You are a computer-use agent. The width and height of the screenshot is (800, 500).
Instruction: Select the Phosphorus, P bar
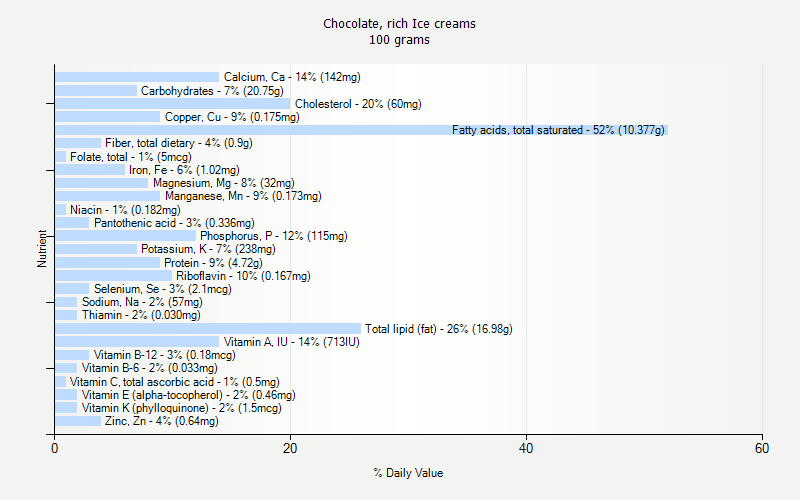pyautogui.click(x=125, y=236)
